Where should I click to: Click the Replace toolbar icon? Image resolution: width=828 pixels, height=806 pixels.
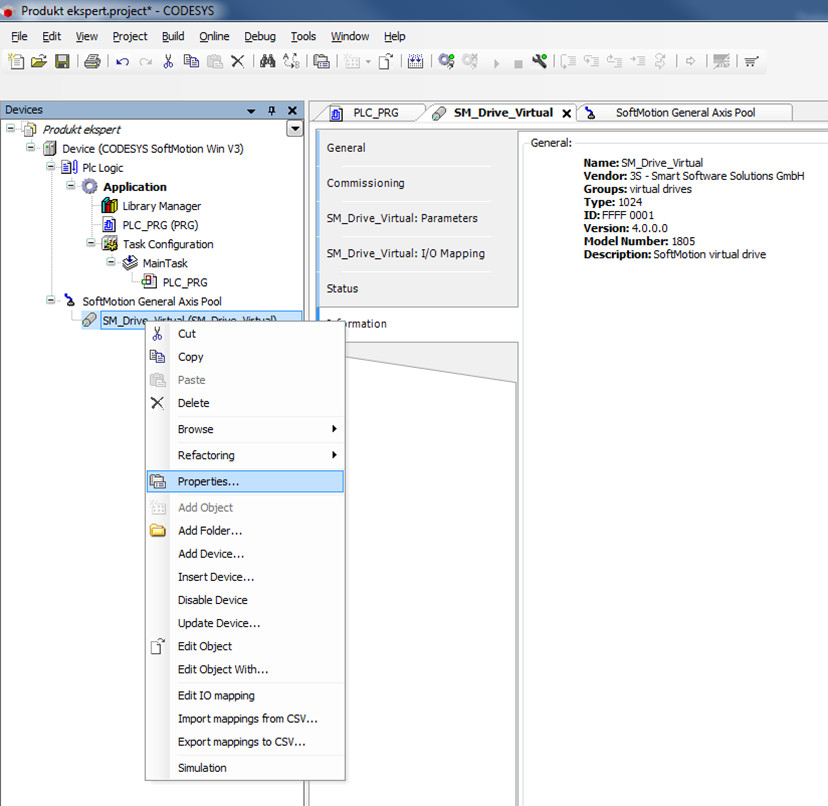[x=291, y=61]
